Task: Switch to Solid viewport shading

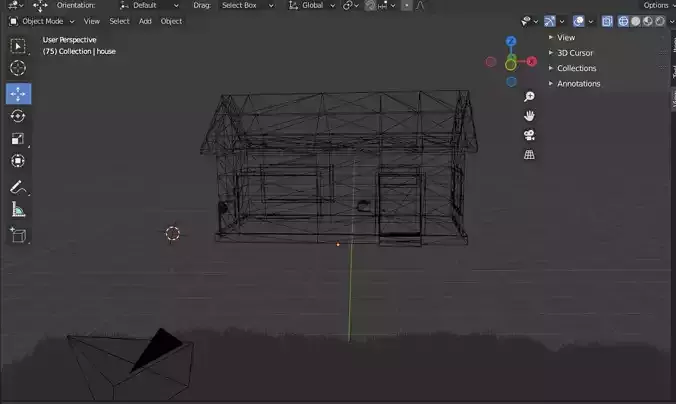Action: 635,21
